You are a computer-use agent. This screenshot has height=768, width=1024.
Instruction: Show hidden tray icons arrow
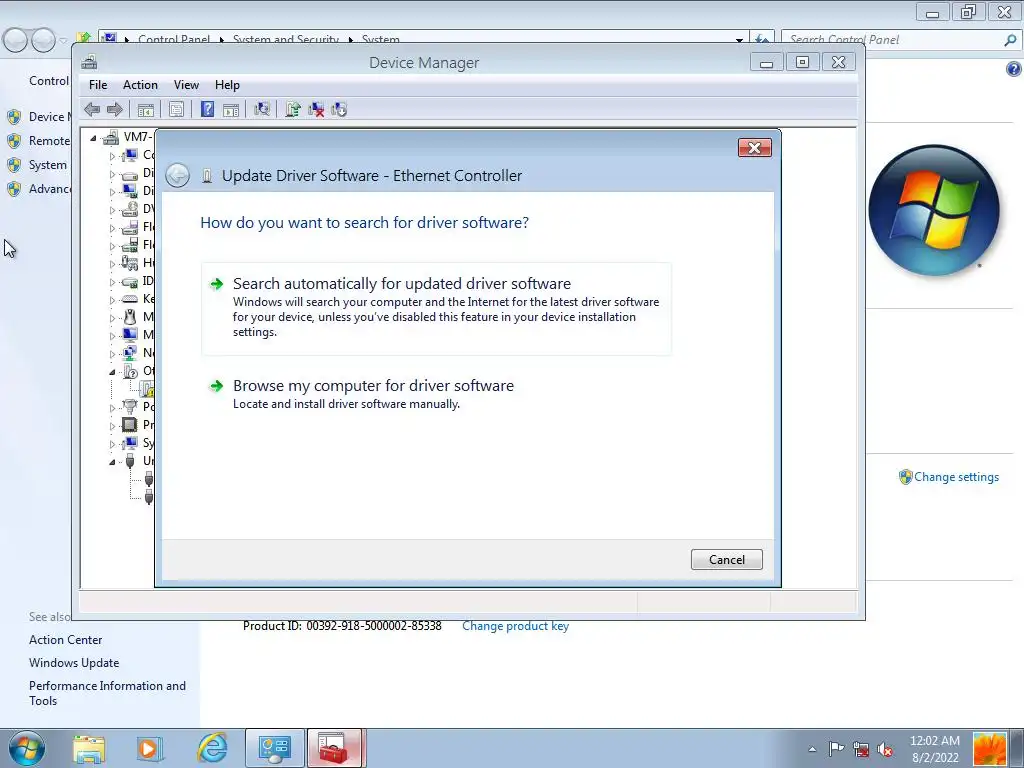[812, 749]
